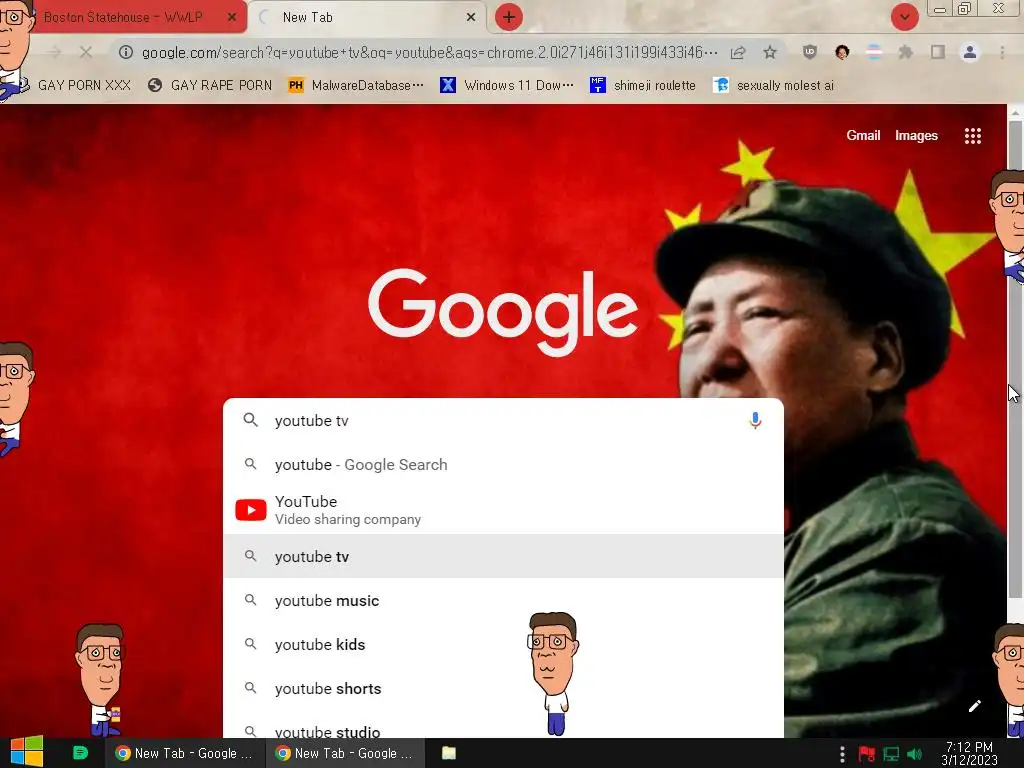The height and width of the screenshot is (768, 1024).
Task: Switch to first New Tab - Google taskbar window
Action: (x=184, y=753)
